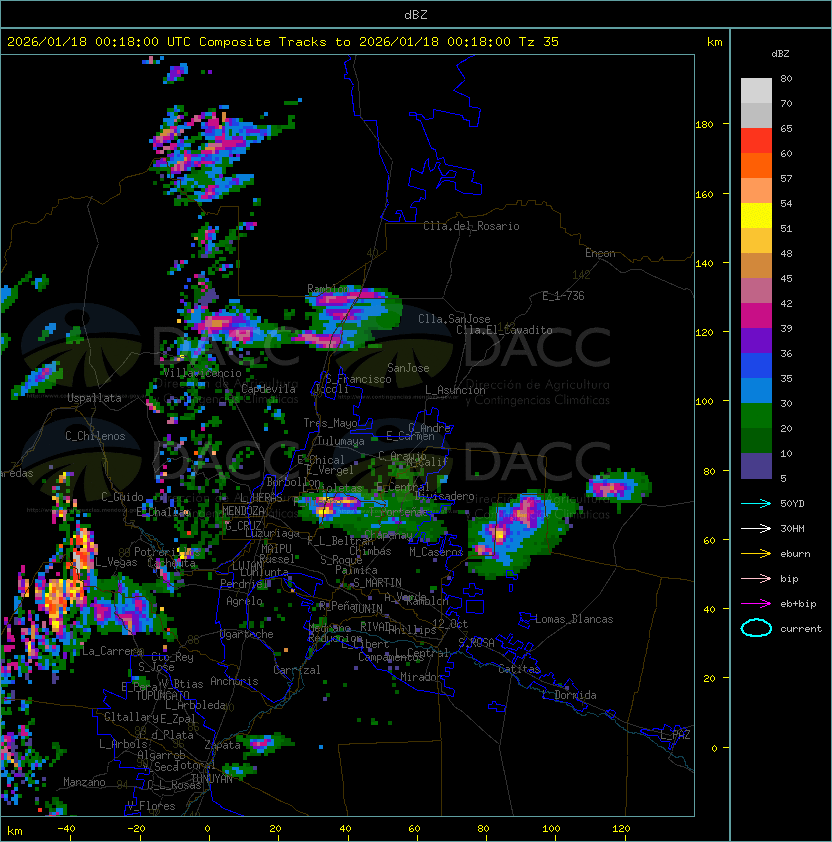
Task: Select the light gray top legend swatch
Action: 756,91
